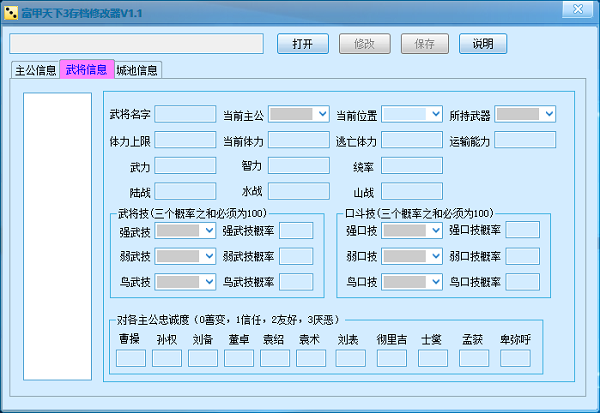Click the loyalty field under 董卓
Viewport: 600px width, 413px height.
239,358
